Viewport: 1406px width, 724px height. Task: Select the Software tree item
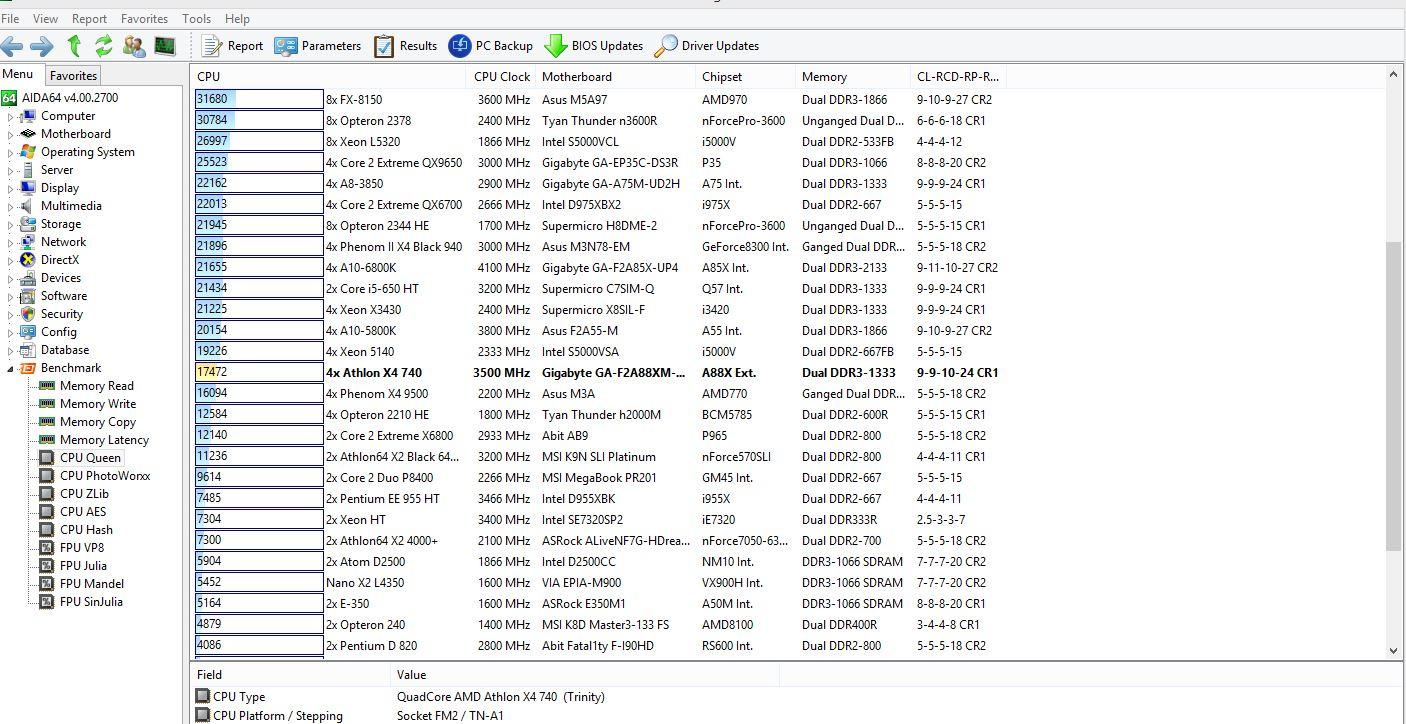pyautogui.click(x=54, y=296)
